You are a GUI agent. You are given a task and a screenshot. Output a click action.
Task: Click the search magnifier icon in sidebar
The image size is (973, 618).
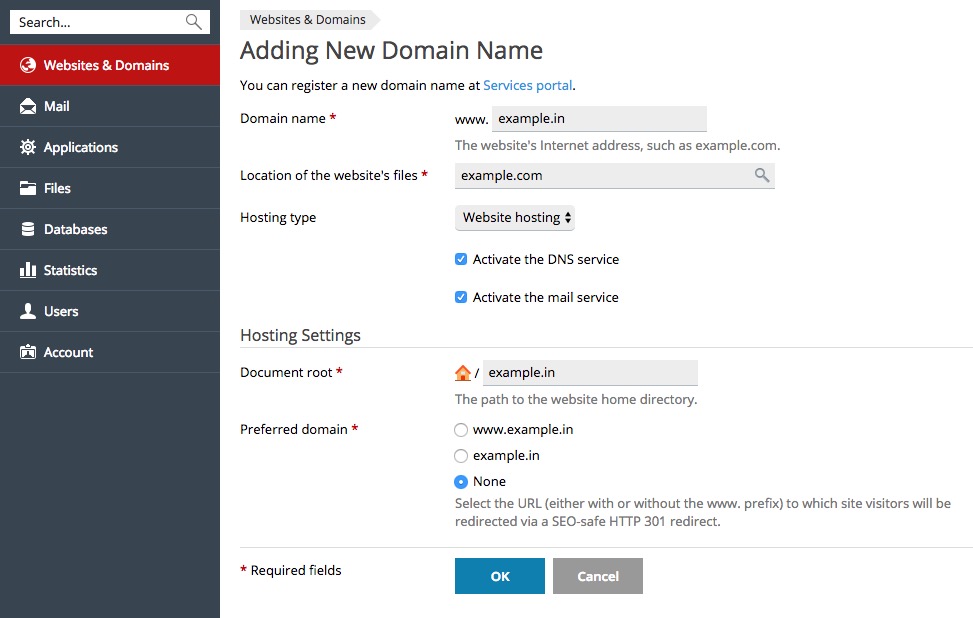pos(194,22)
